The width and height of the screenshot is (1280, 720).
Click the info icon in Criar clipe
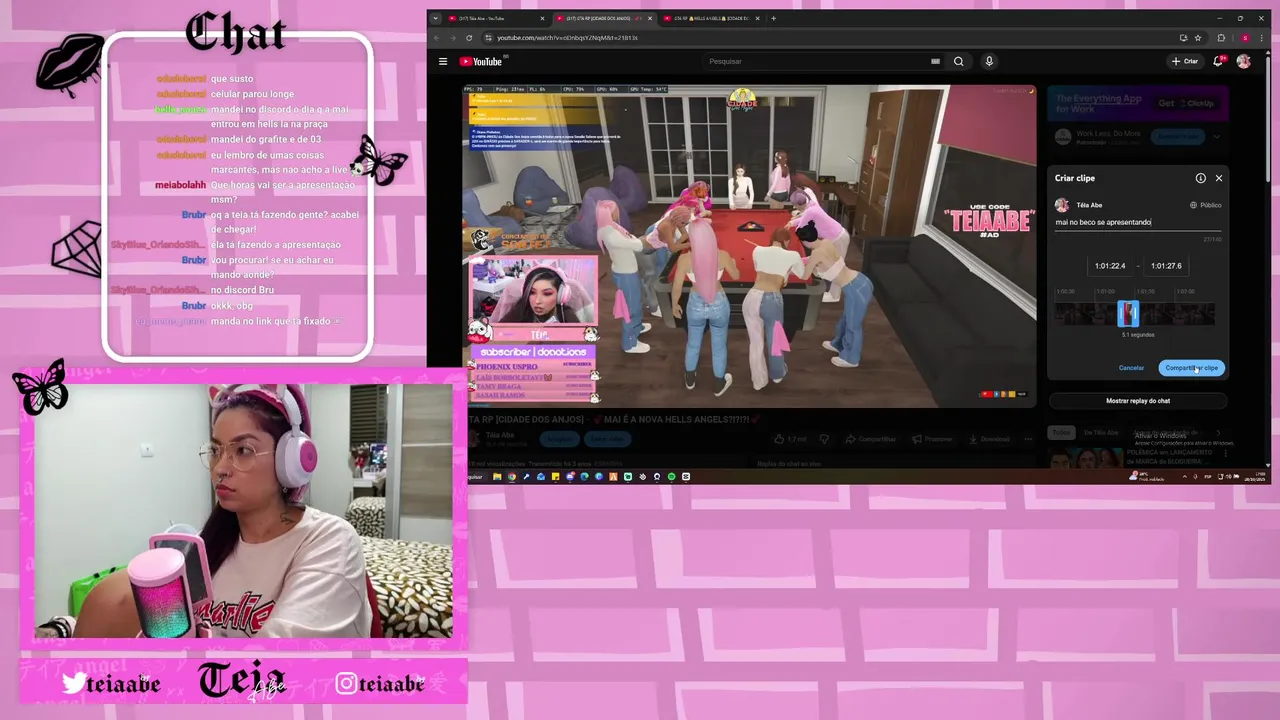(1200, 178)
